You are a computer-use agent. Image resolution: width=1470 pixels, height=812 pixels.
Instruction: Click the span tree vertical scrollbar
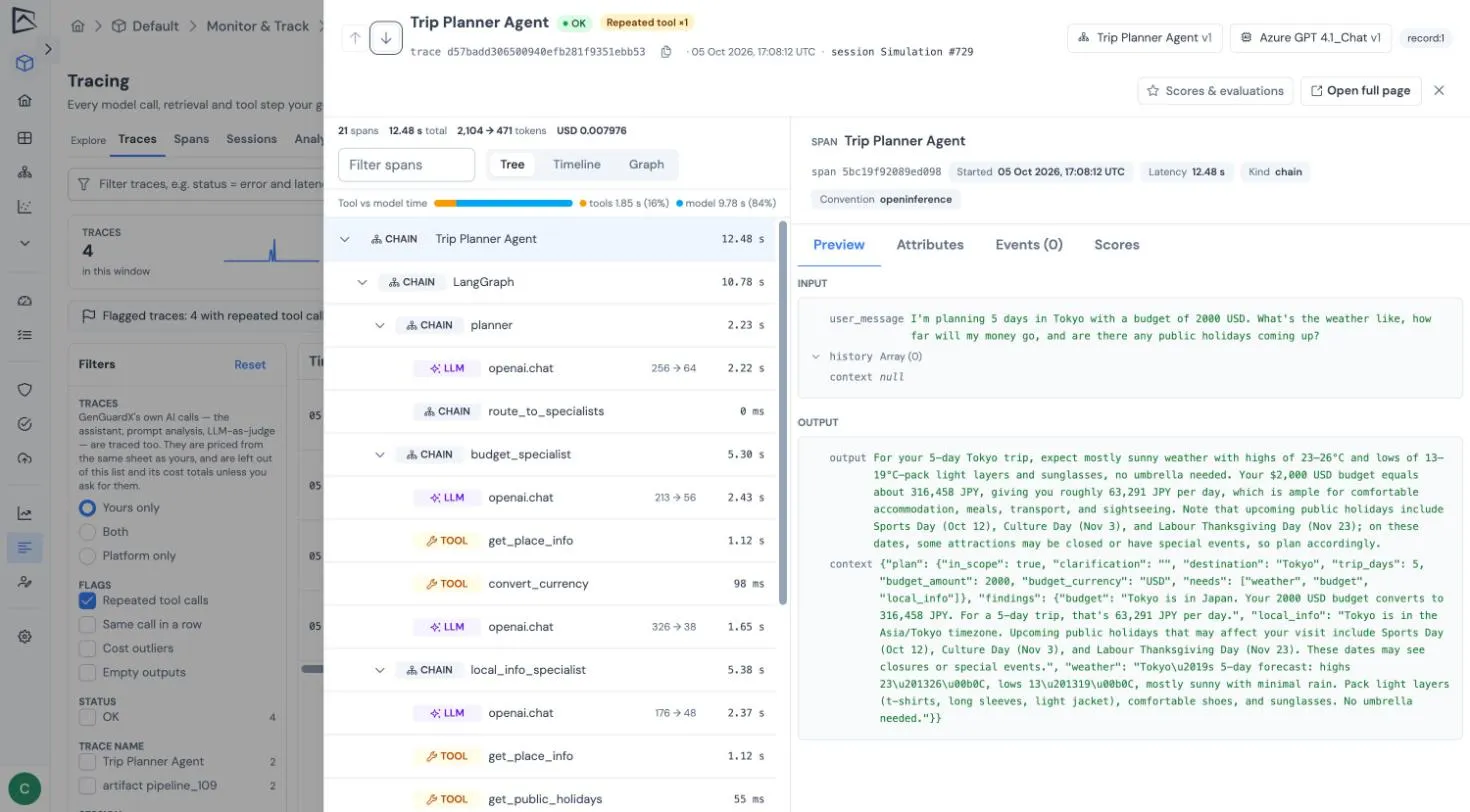[x=783, y=412]
